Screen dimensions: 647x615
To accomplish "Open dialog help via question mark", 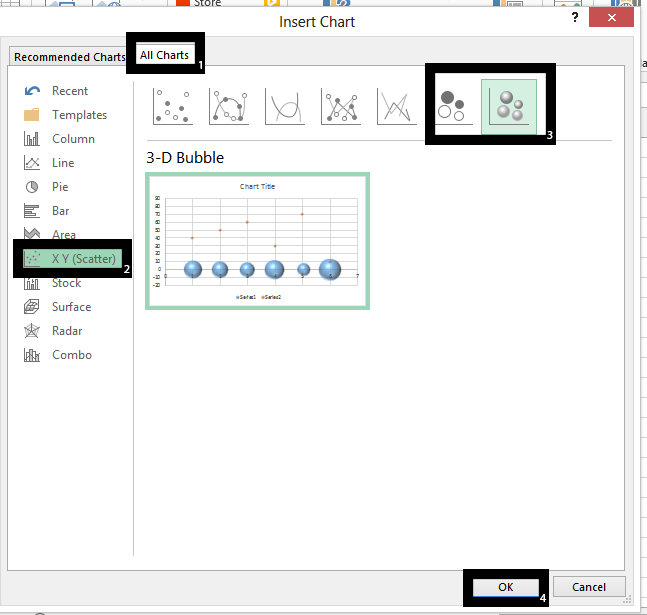I will coord(575,17).
